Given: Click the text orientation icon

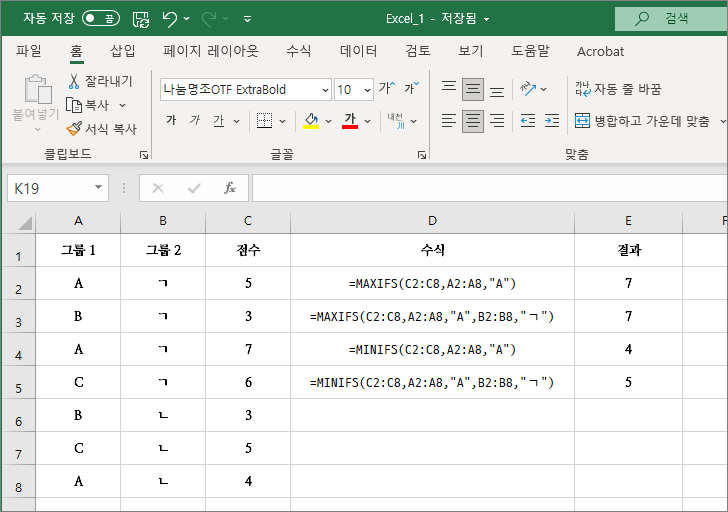Looking at the screenshot, I should pos(528,88).
